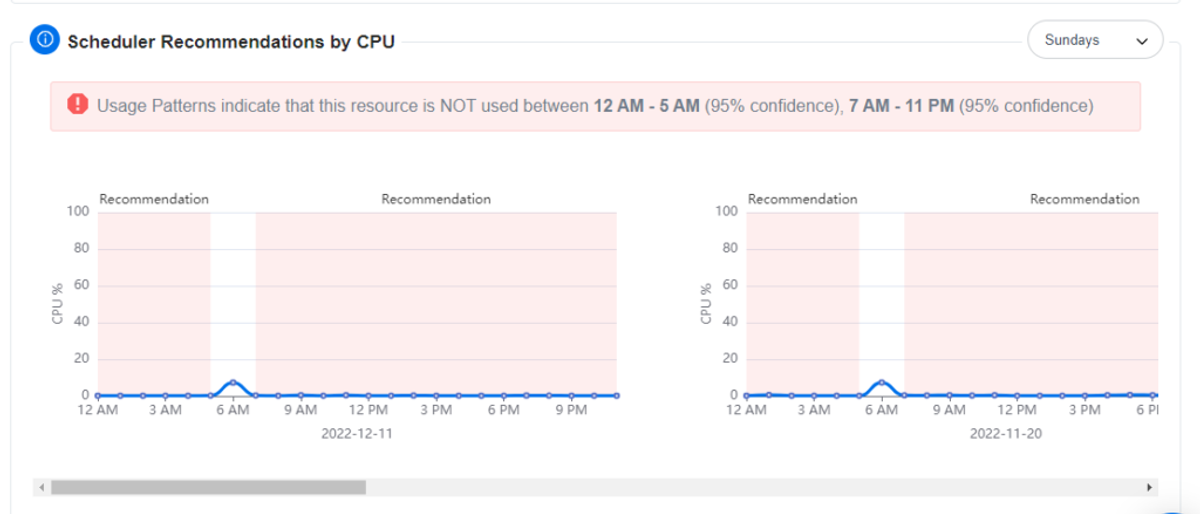Click the Scheduler Recommendations by CPU heading

pos(231,41)
